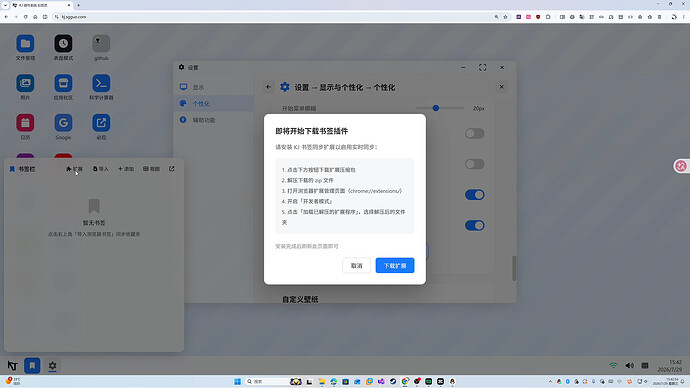Disable the lowest blue enabled switch

[474, 225]
